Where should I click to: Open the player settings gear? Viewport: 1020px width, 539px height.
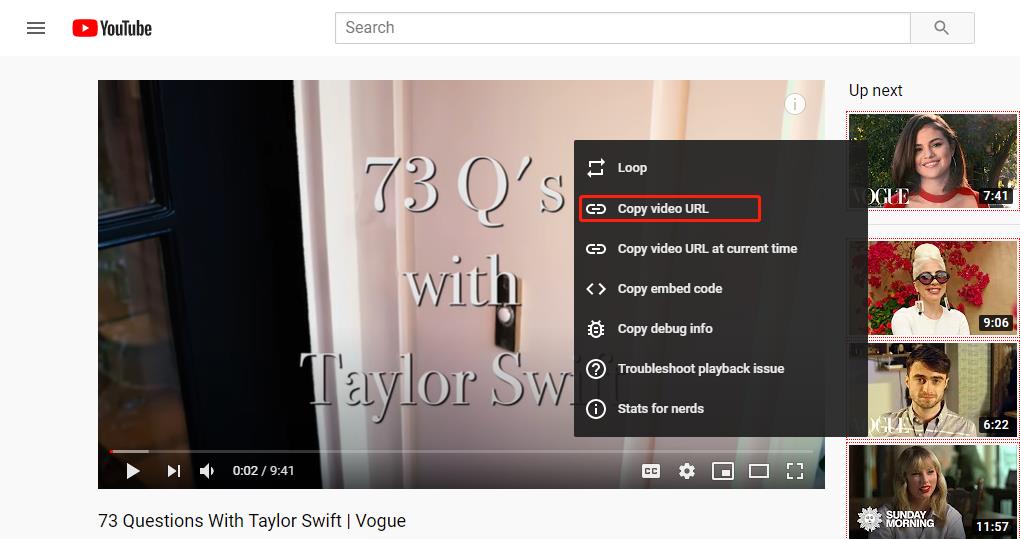(687, 471)
